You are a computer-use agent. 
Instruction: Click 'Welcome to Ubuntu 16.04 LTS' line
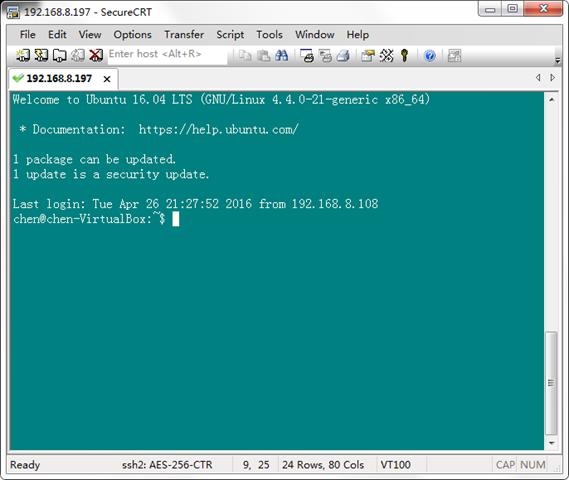click(221, 99)
